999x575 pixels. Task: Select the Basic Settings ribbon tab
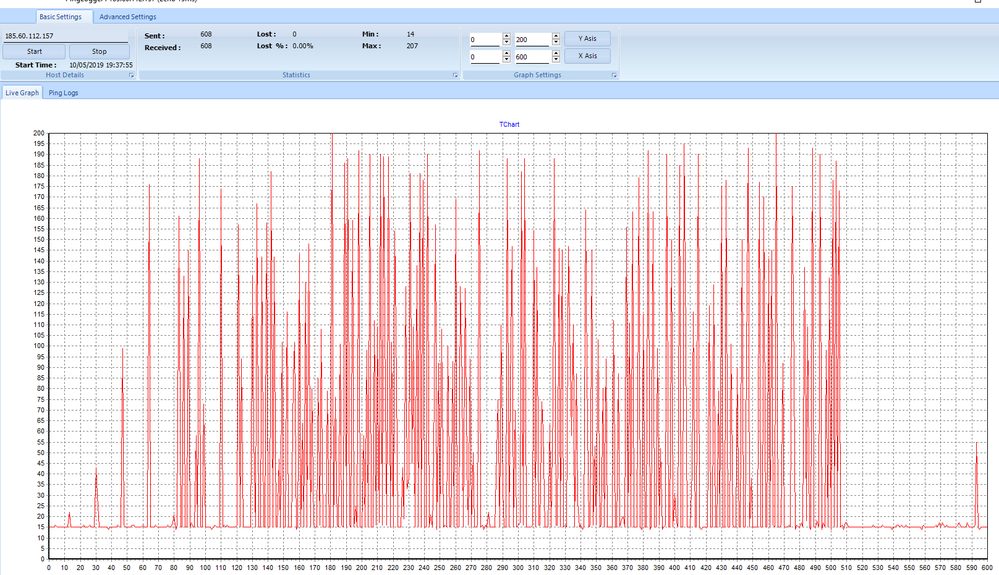[60, 17]
